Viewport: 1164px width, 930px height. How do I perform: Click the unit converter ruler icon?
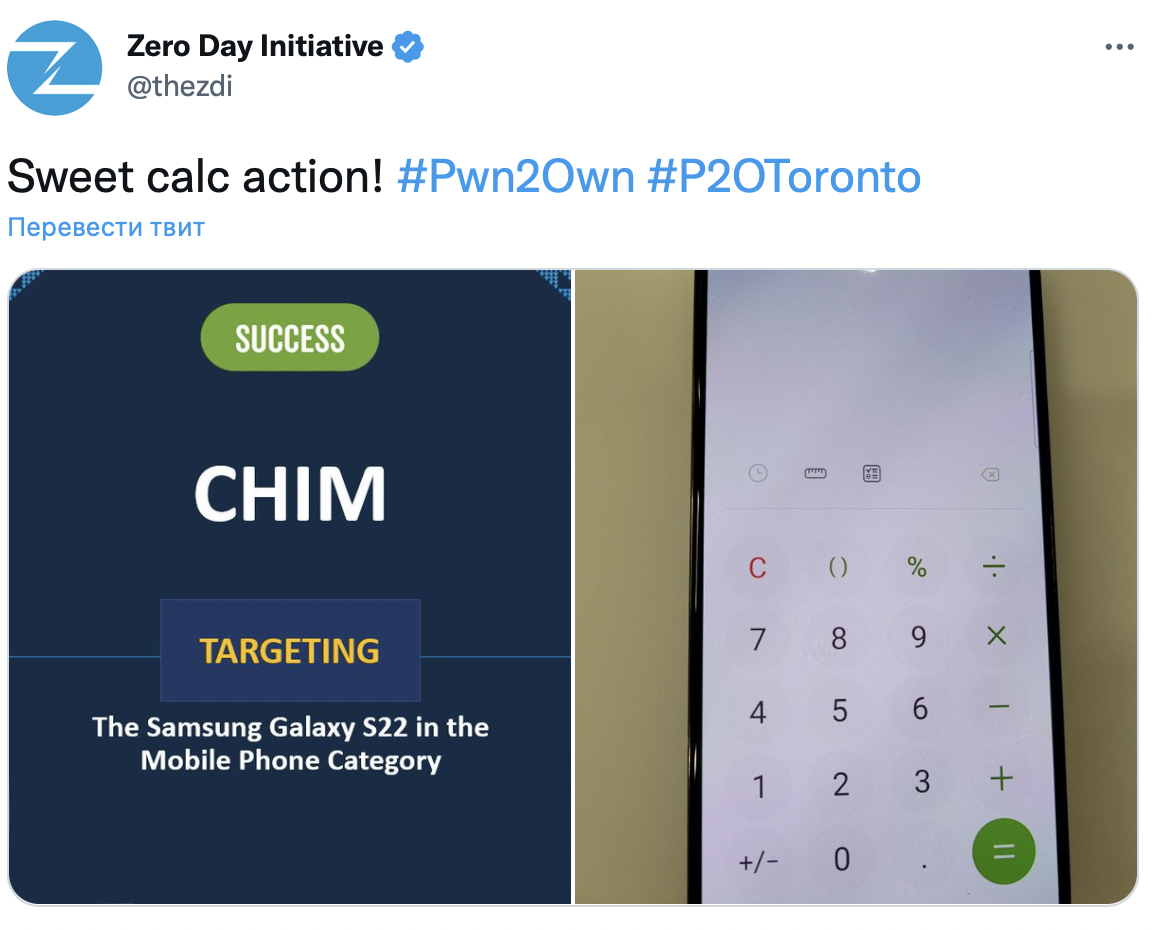(x=815, y=473)
